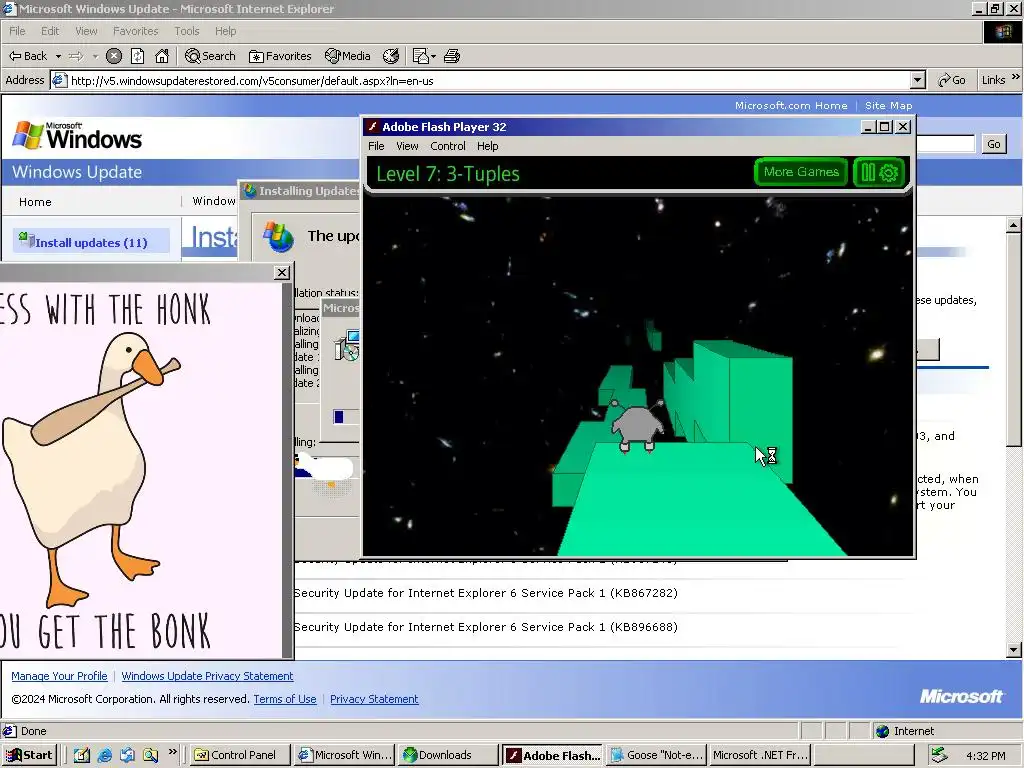Click the page scrollbar down arrow

(x=1014, y=650)
